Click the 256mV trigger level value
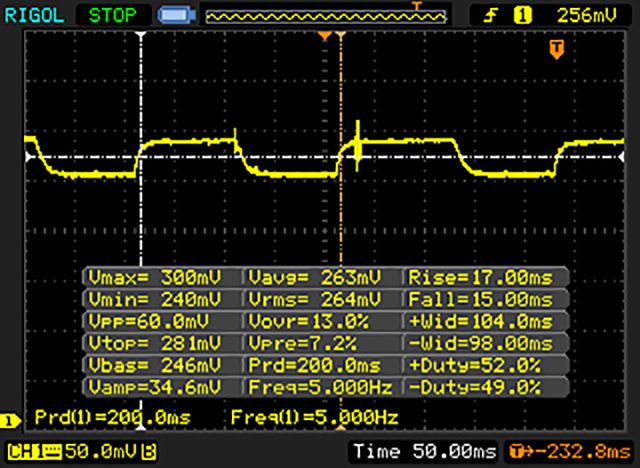Image resolution: width=640 pixels, height=468 pixels. [587, 16]
